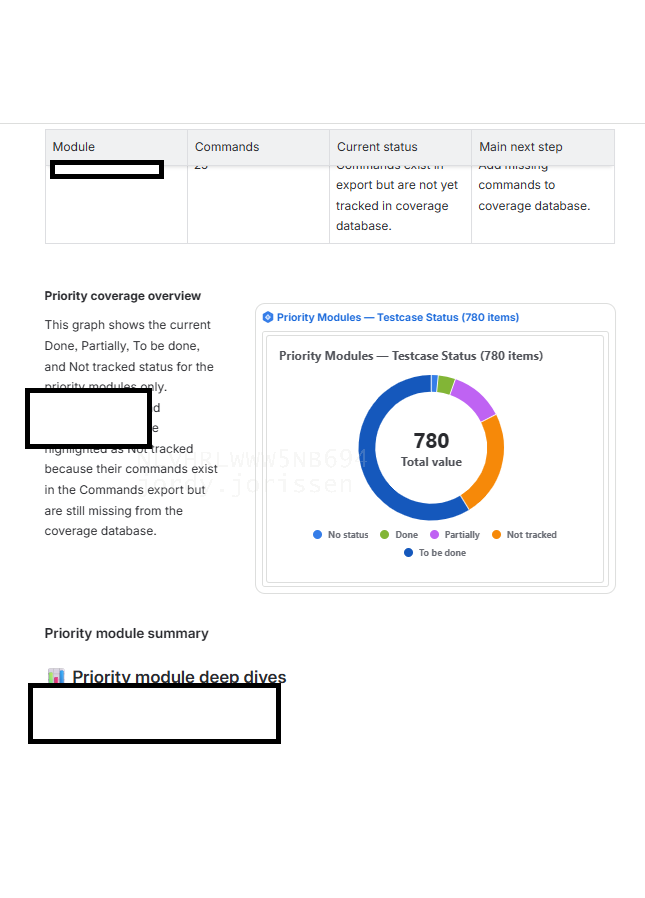Select the purple Partially donut segment
Screen dimensions: 645x898
[x=474, y=399]
